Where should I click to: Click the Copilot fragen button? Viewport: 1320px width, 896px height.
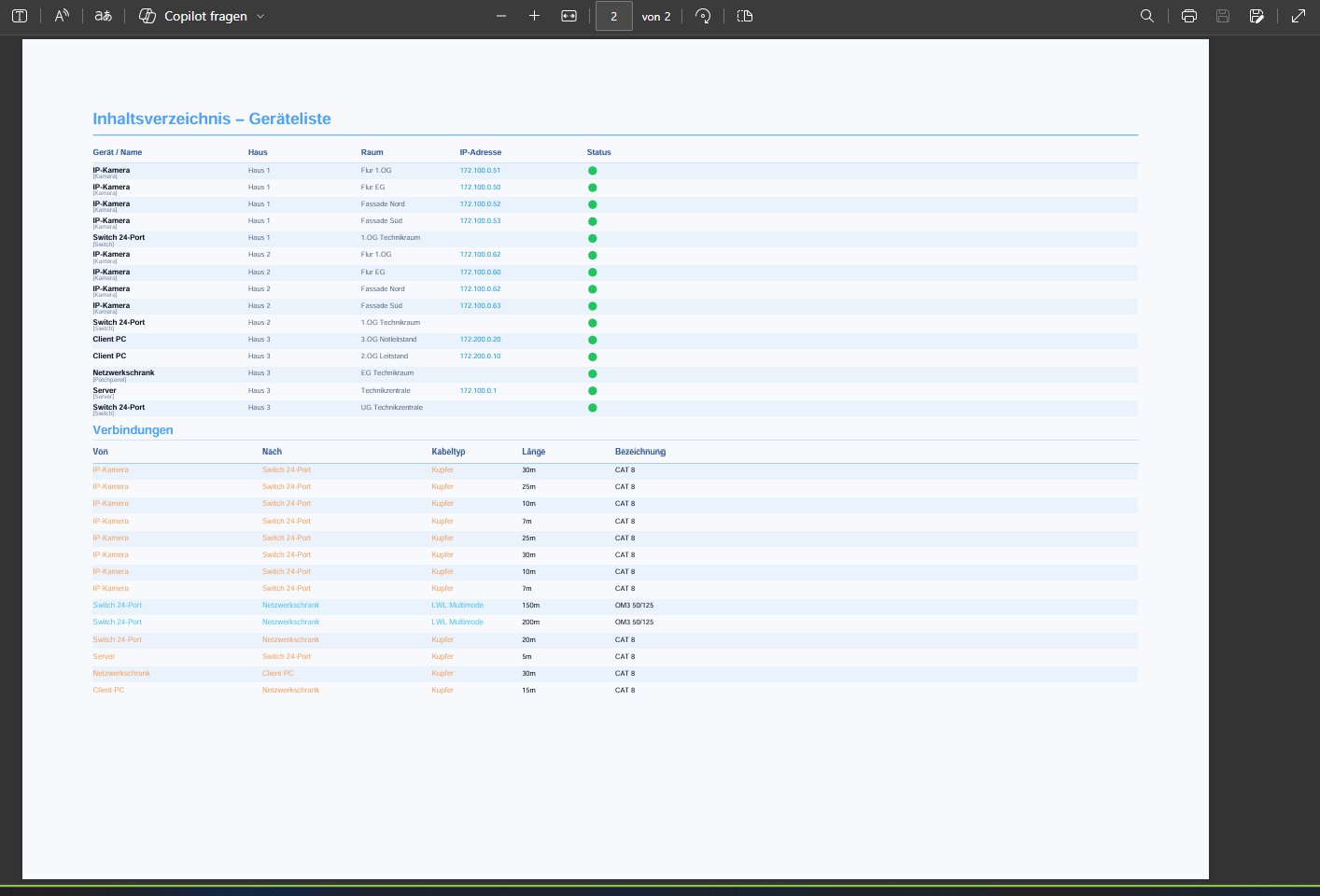193,16
